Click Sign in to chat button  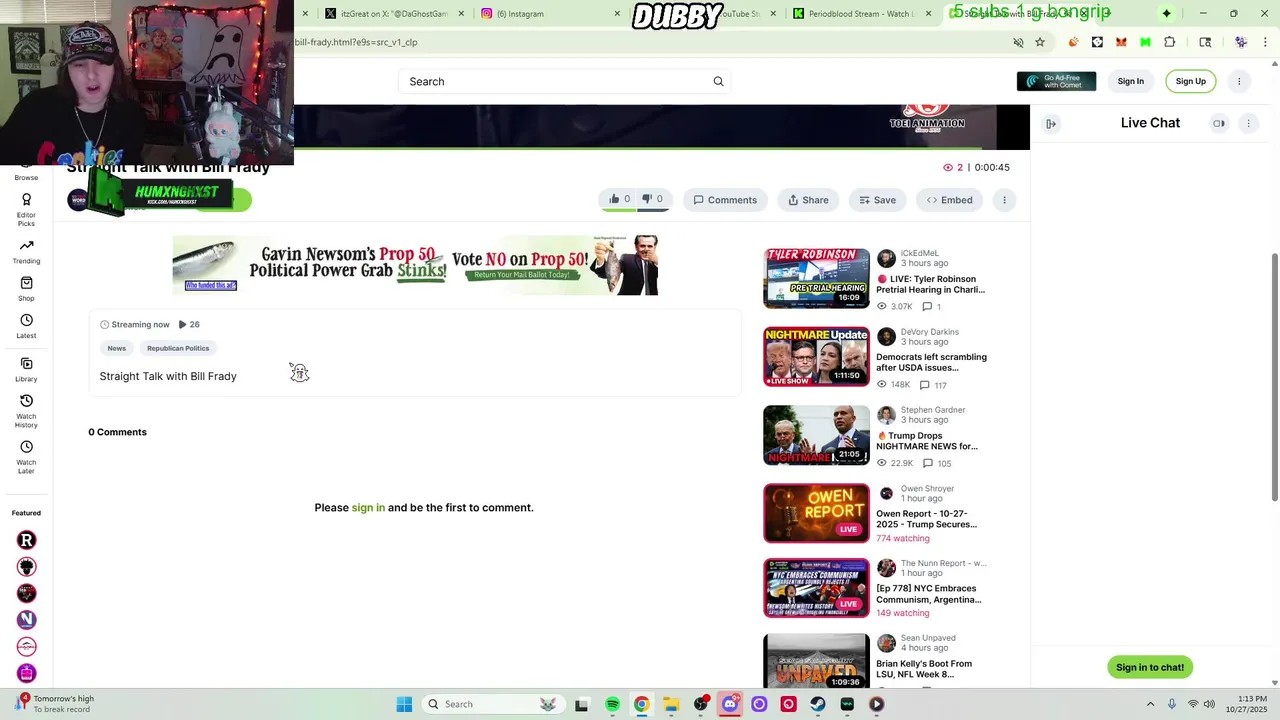(1150, 667)
